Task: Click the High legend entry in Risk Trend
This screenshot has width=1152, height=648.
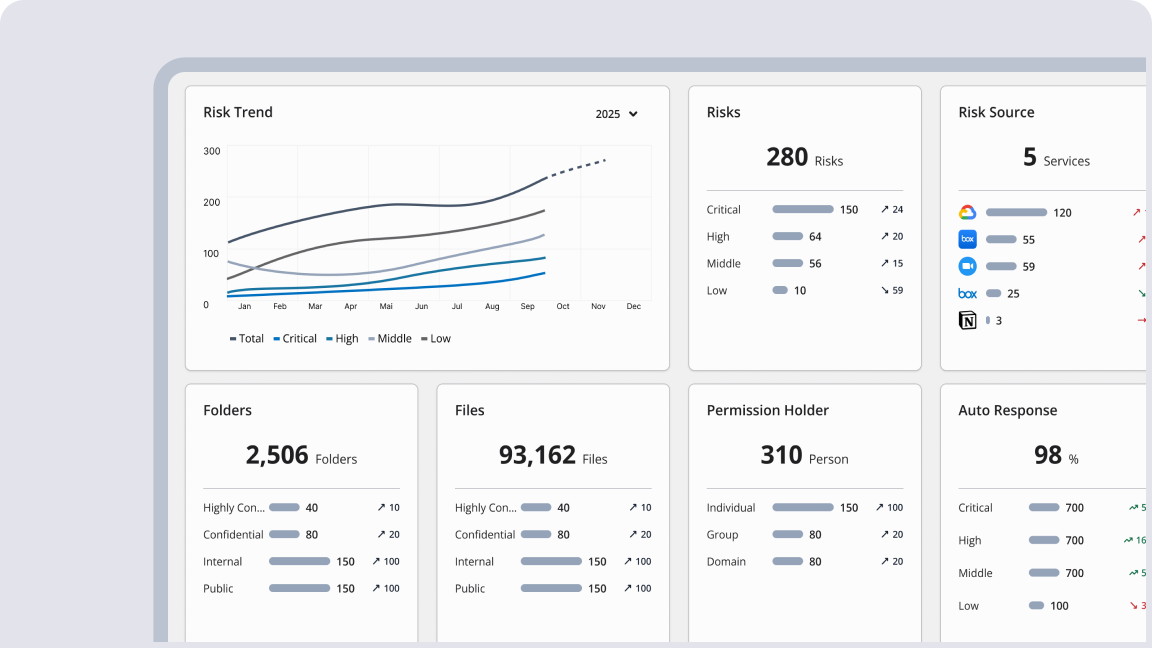Action: (x=342, y=339)
